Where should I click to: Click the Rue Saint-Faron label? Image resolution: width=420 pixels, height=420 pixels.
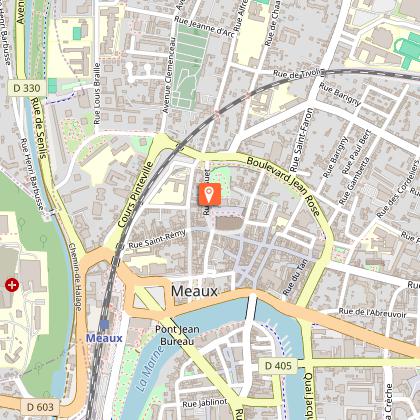[x=301, y=140]
